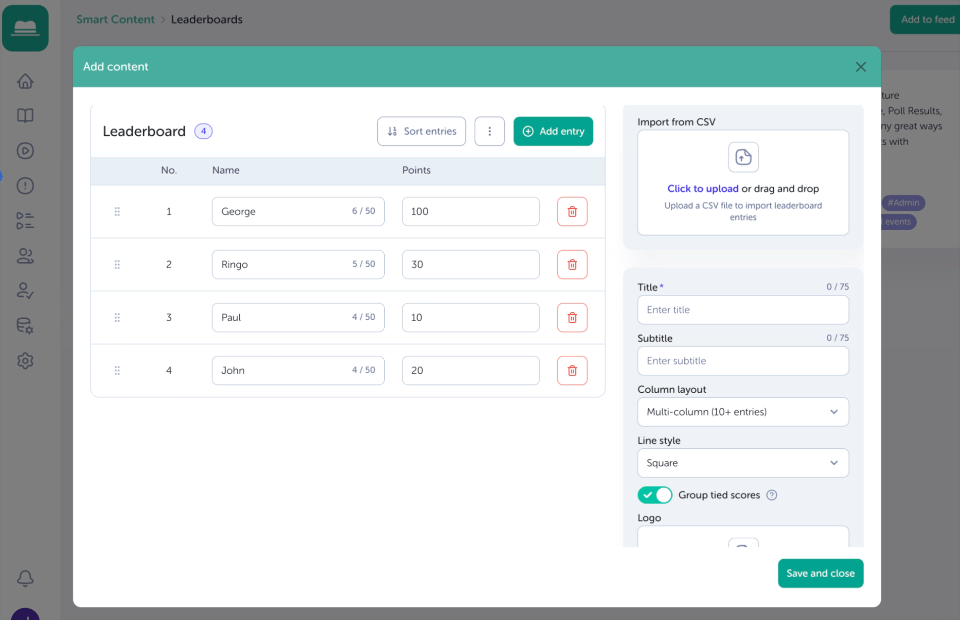The height and width of the screenshot is (620, 960).
Task: Click the Sort entries button
Action: pyautogui.click(x=421, y=131)
